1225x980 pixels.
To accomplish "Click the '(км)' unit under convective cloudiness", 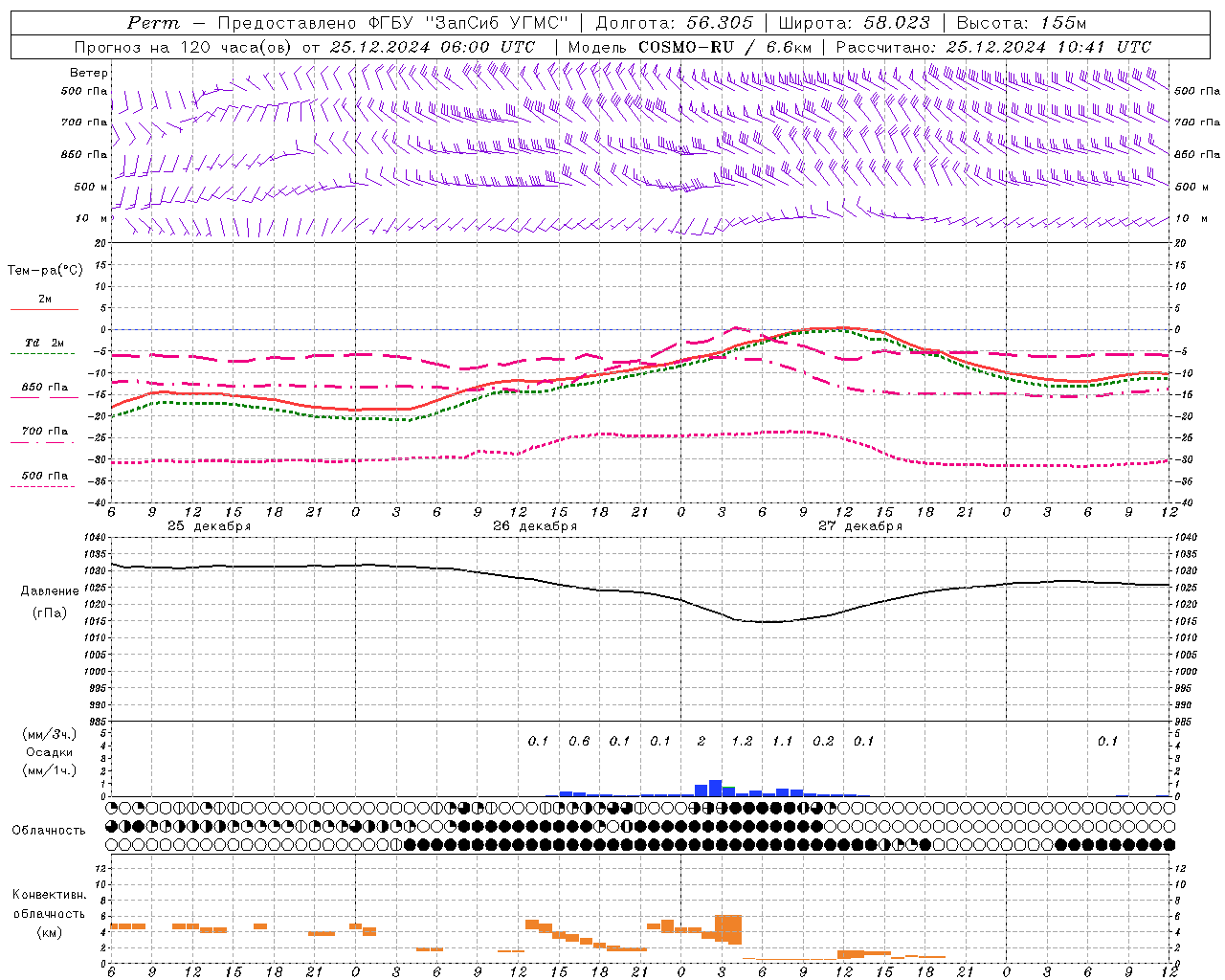I will [50, 932].
